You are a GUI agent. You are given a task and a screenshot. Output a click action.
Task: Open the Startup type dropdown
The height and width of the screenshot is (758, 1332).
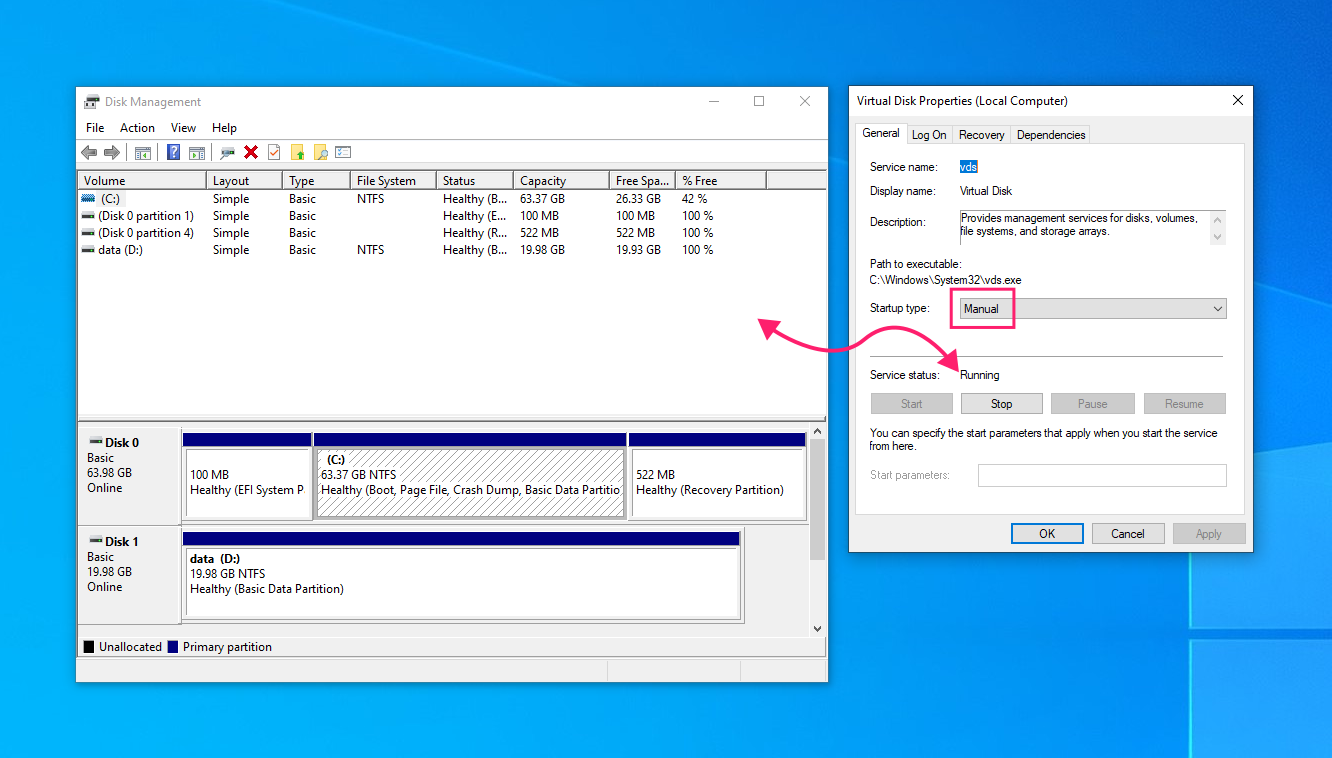pyautogui.click(x=1093, y=309)
